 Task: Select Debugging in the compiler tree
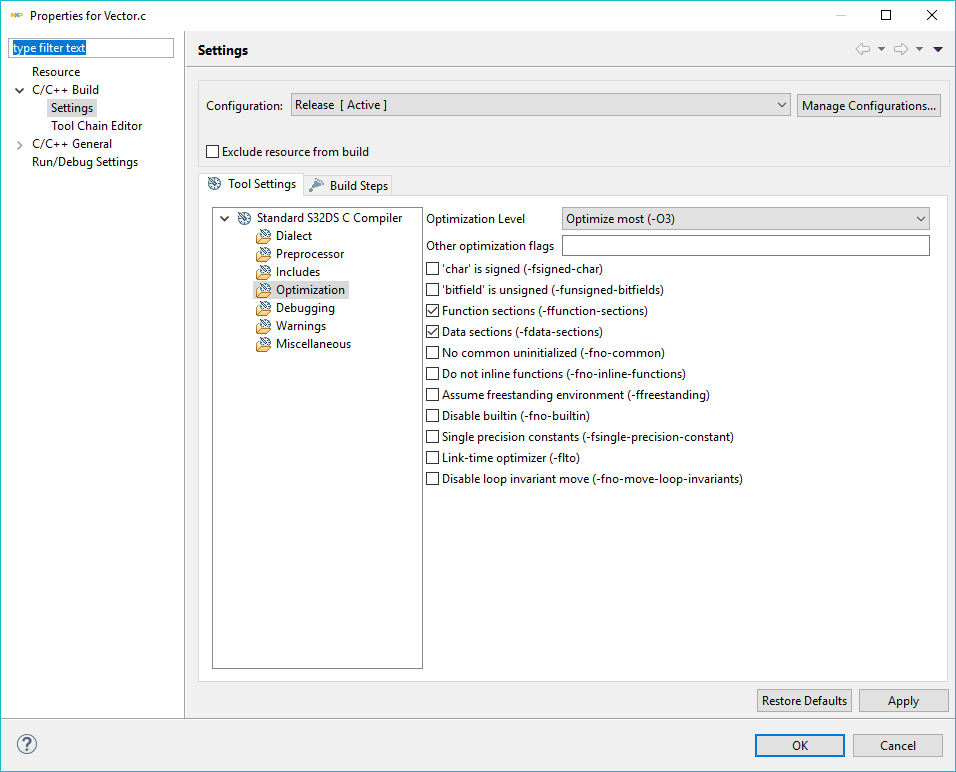305,308
